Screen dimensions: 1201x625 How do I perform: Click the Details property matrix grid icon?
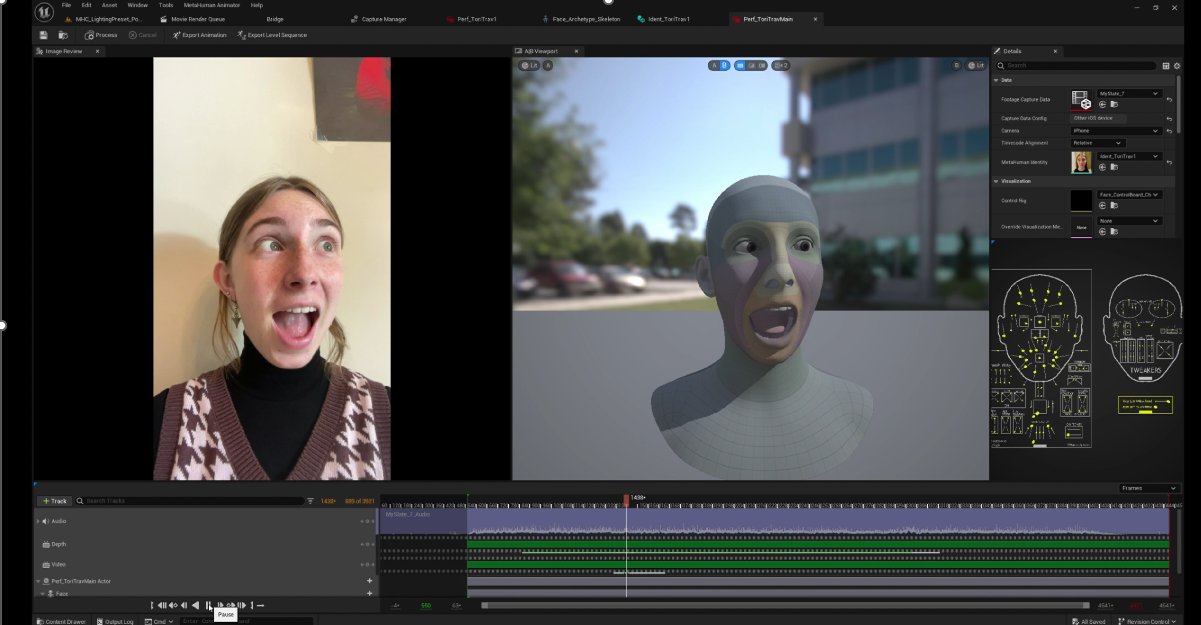tap(1166, 66)
